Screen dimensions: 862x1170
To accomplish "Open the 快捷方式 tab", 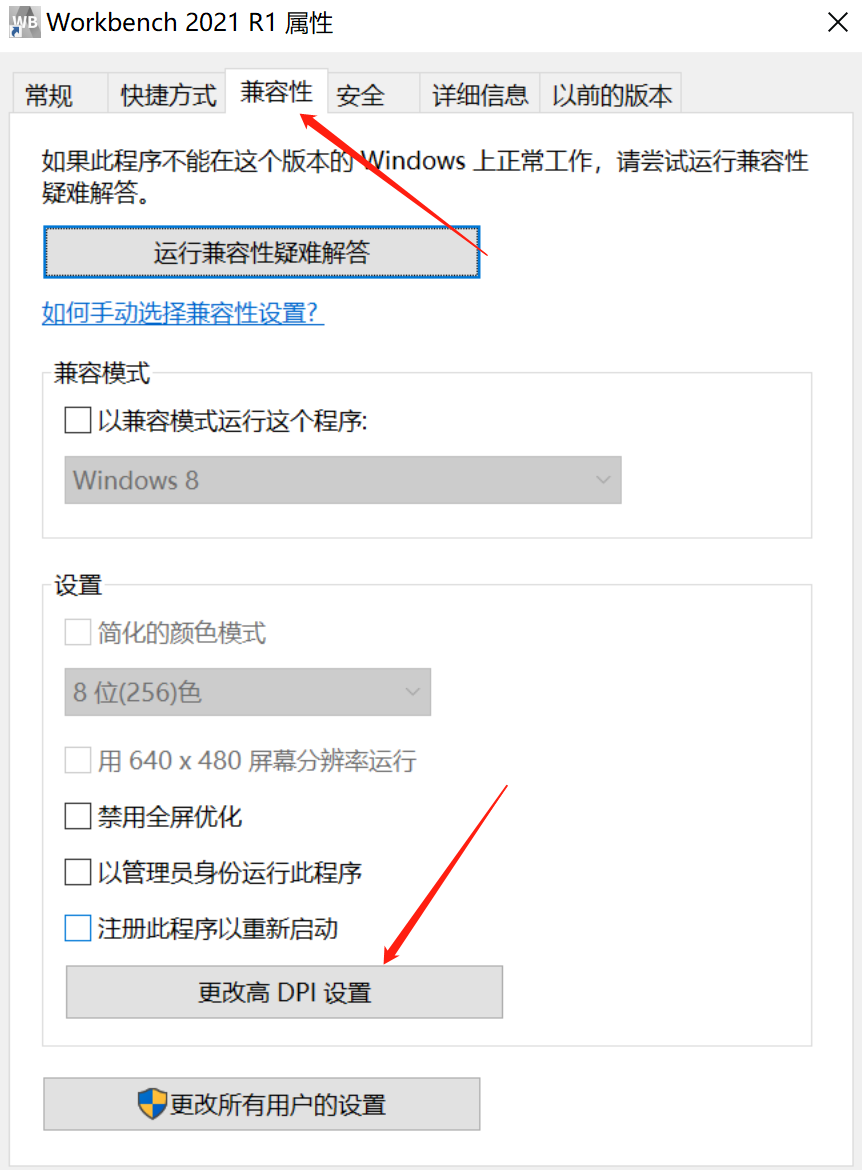I will tap(167, 94).
